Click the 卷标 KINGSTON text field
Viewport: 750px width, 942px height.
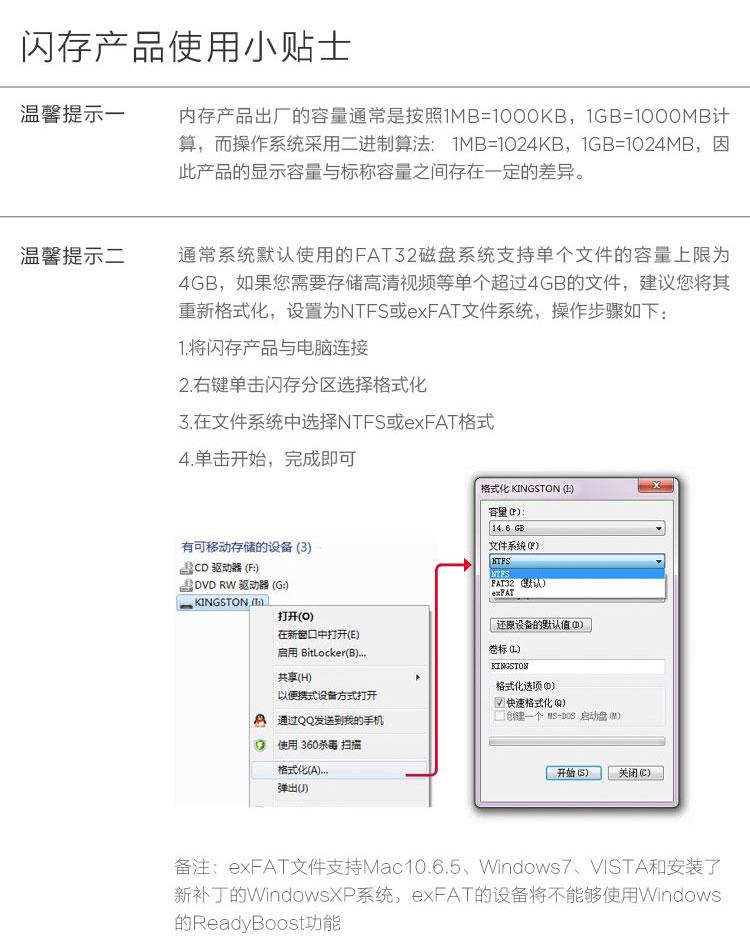(x=577, y=666)
